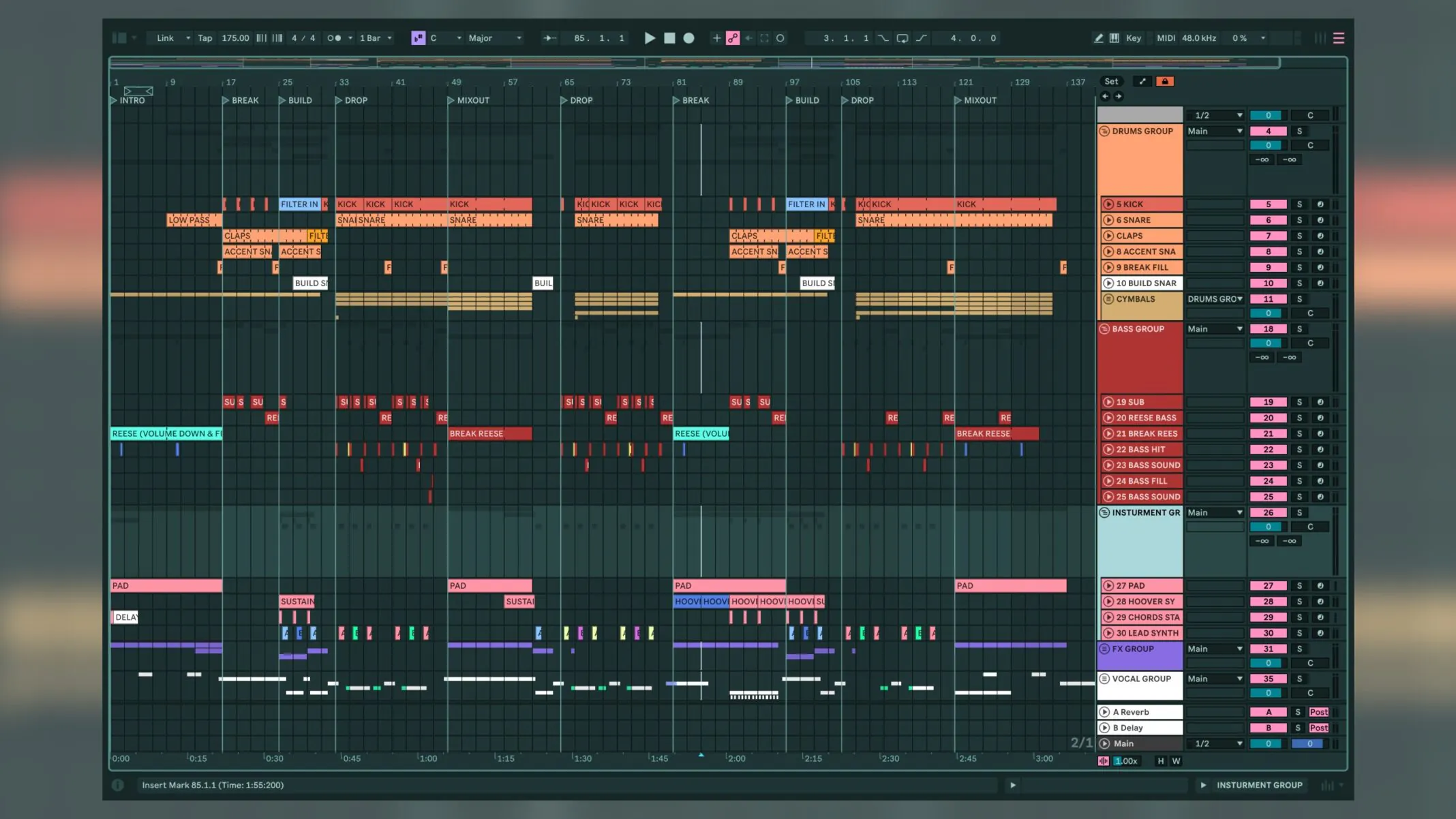Solo the 5 KICK track
The width and height of the screenshot is (1456, 819).
(x=1299, y=204)
